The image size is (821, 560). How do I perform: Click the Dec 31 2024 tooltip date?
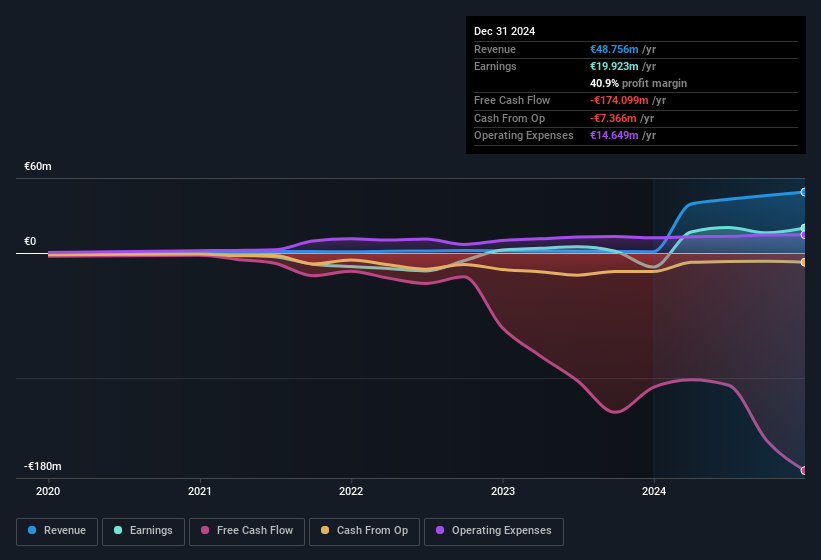tap(504, 31)
